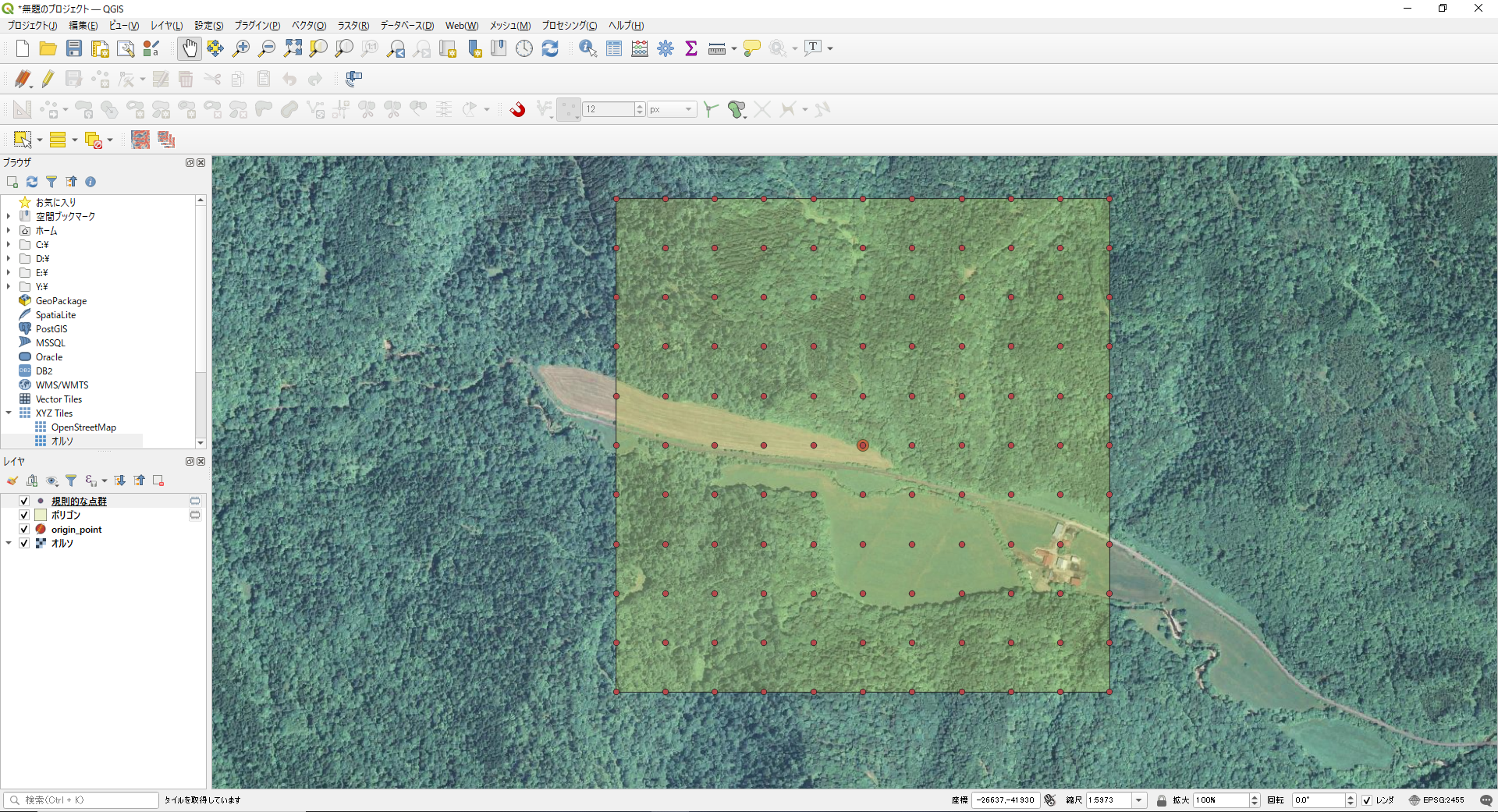This screenshot has height=812, width=1498.
Task: Refresh the map canvas
Action: point(550,48)
